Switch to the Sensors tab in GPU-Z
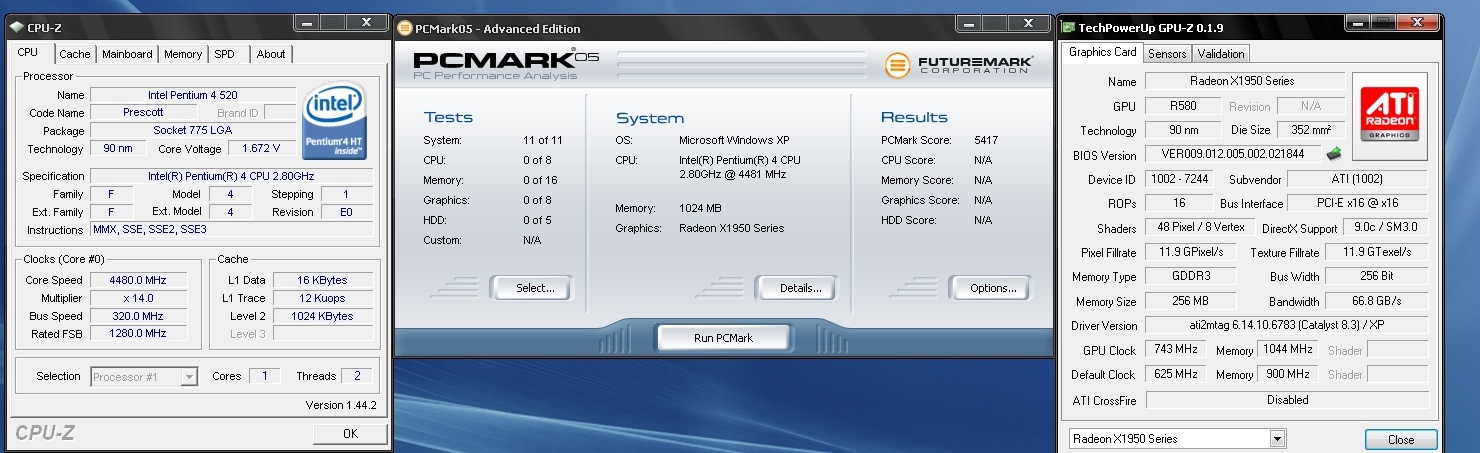Screen dimensions: 1480x453 coord(1167,54)
